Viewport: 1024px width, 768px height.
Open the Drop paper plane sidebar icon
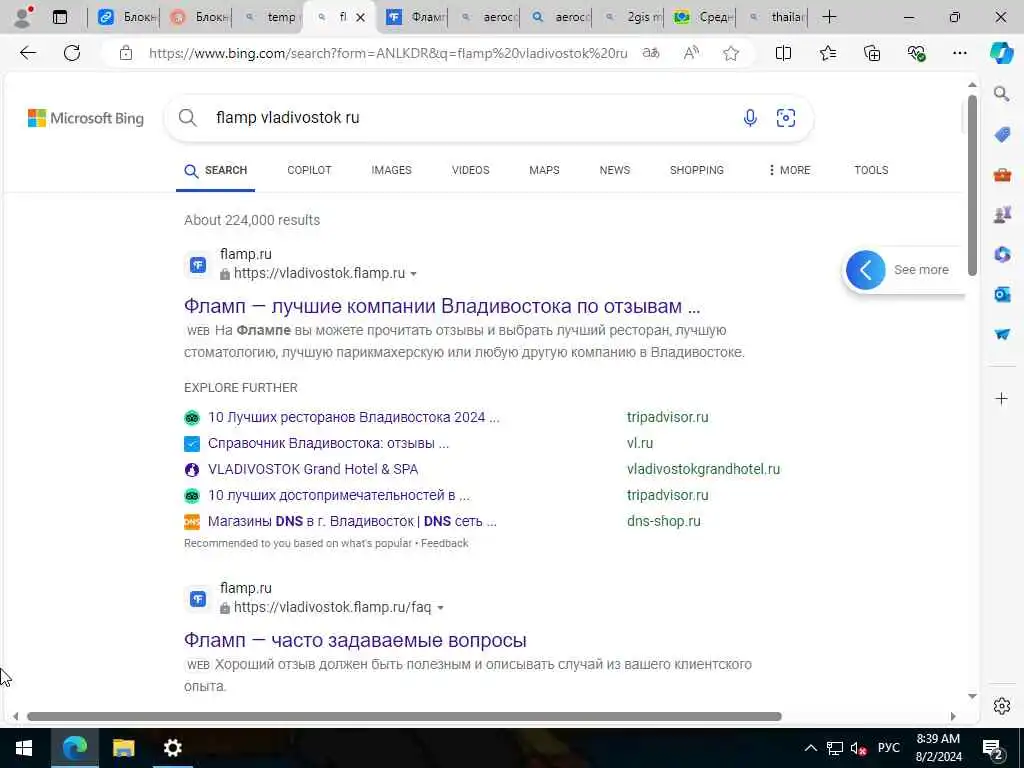(x=1002, y=334)
